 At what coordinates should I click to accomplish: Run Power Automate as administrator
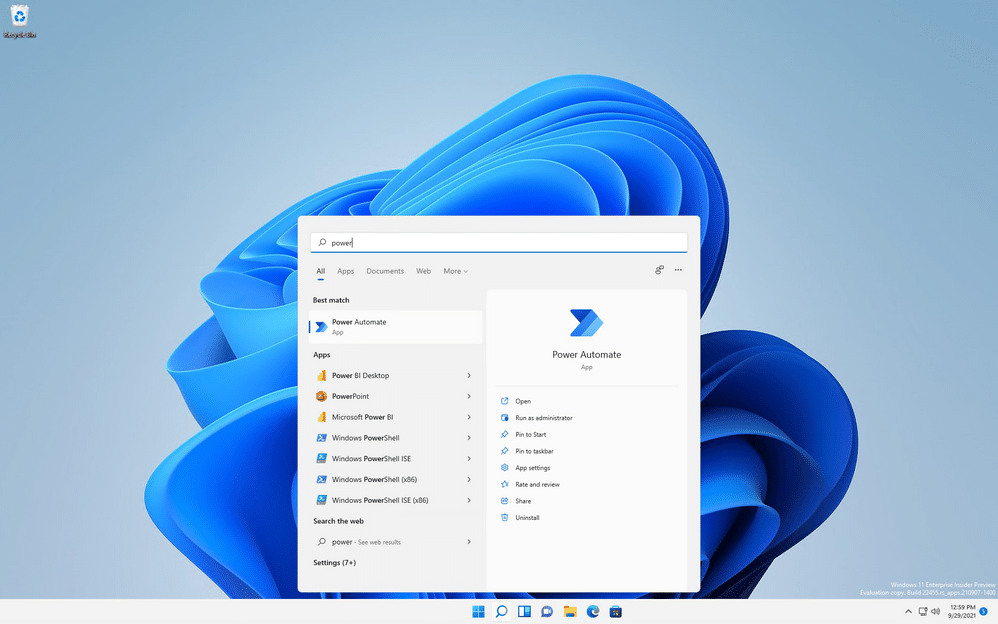(x=545, y=417)
